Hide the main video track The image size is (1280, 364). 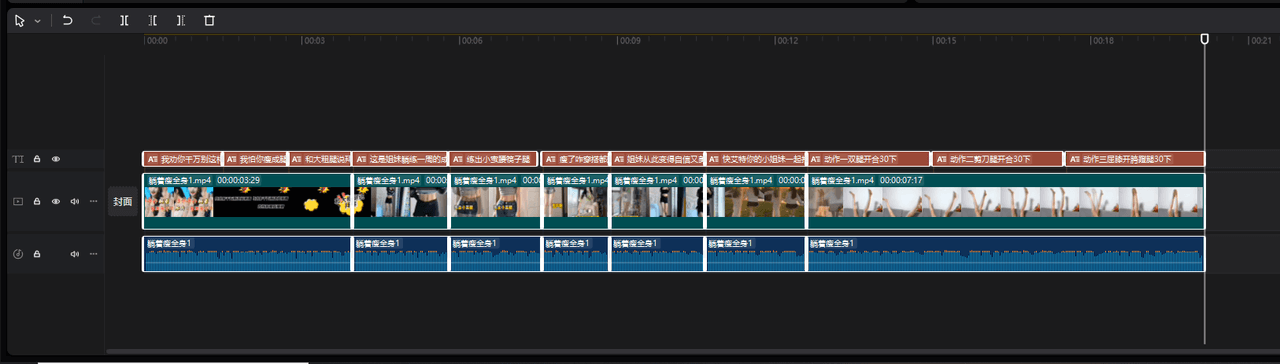[x=56, y=201]
